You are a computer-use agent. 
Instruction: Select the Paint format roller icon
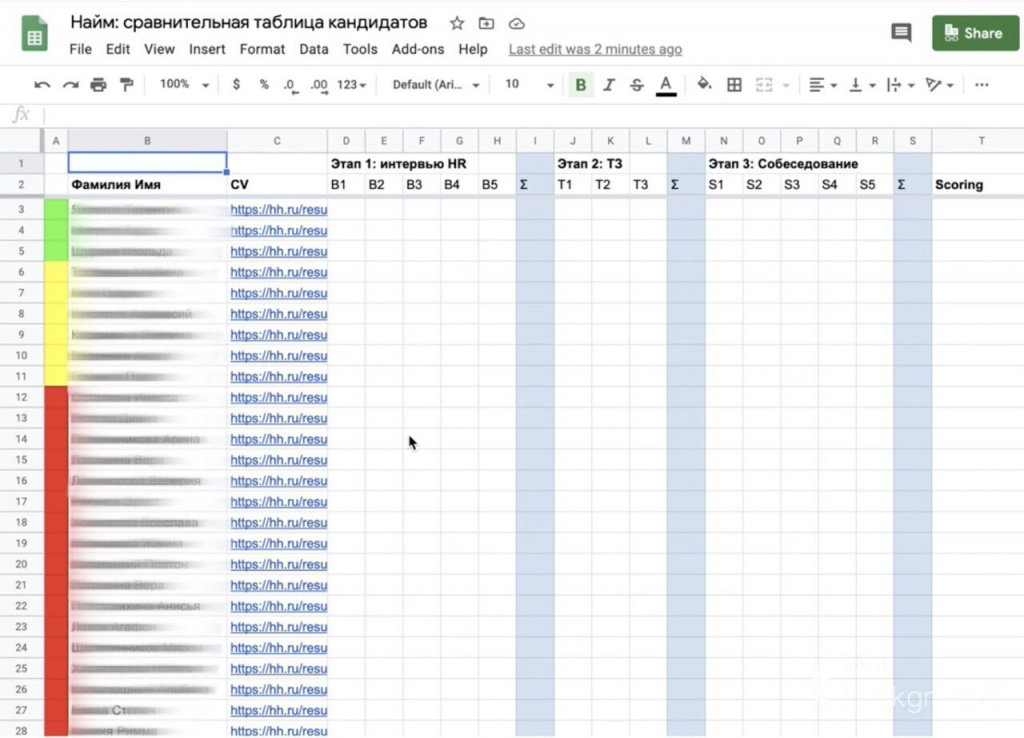(x=126, y=85)
